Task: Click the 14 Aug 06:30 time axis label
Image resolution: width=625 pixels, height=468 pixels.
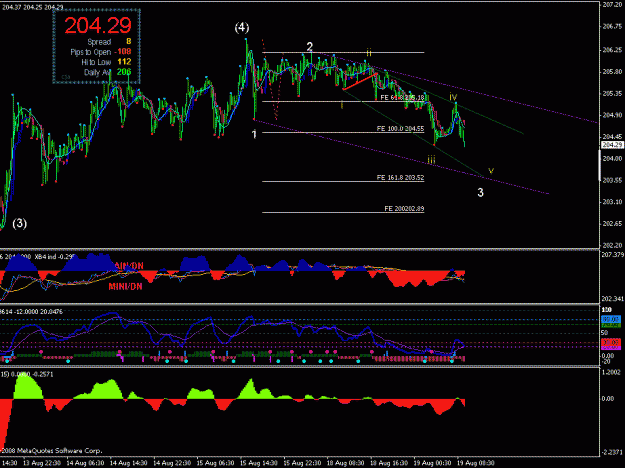Action: [85, 463]
